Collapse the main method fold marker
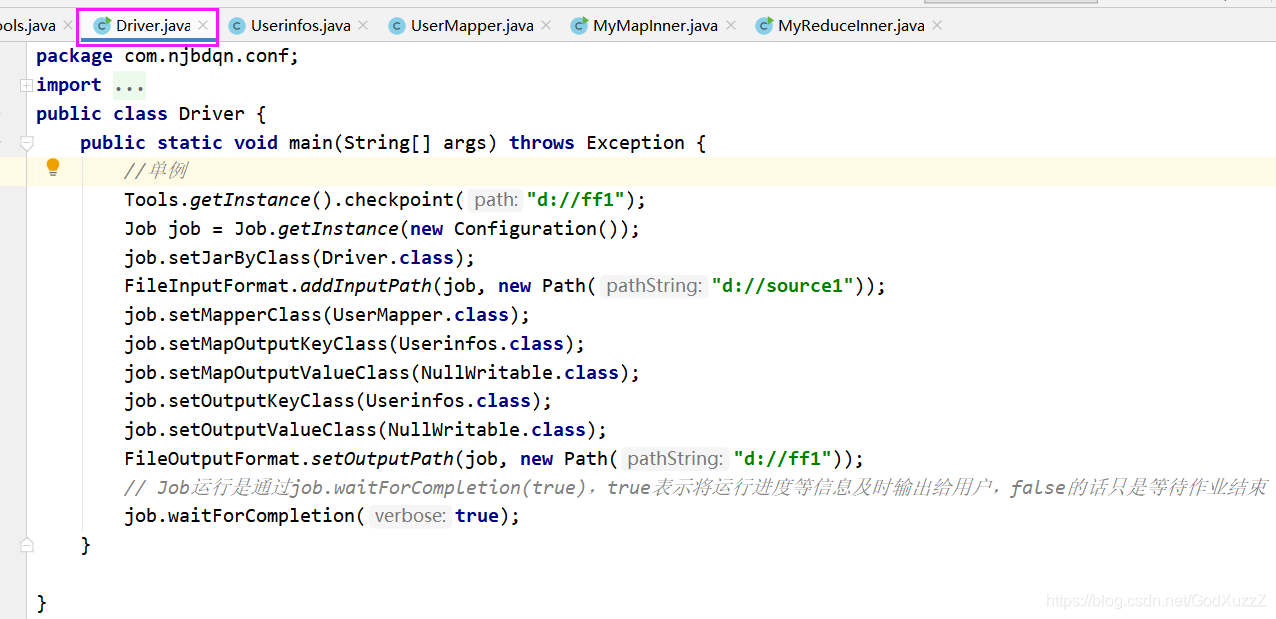Image resolution: width=1276 pixels, height=619 pixels. pyautogui.click(x=26, y=143)
